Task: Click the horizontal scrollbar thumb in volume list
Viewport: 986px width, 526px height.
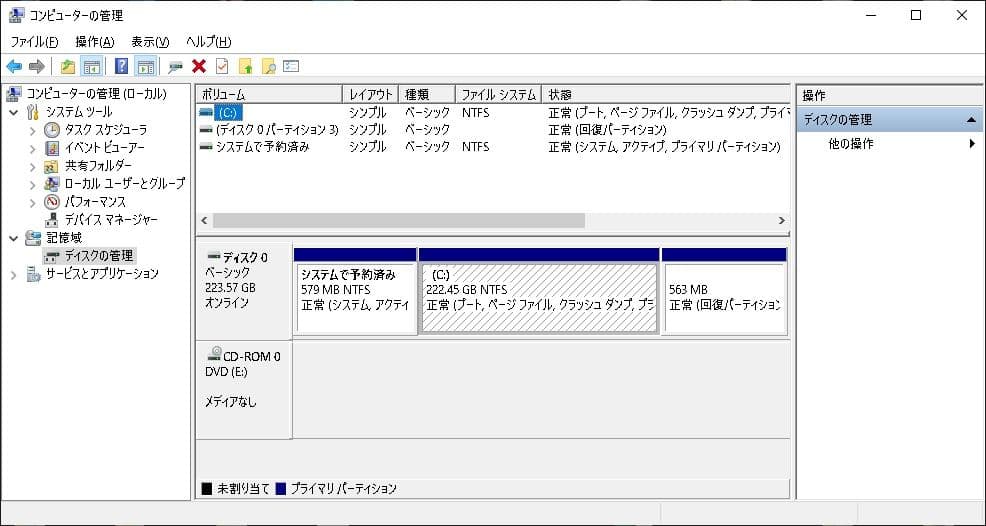Action: 399,221
